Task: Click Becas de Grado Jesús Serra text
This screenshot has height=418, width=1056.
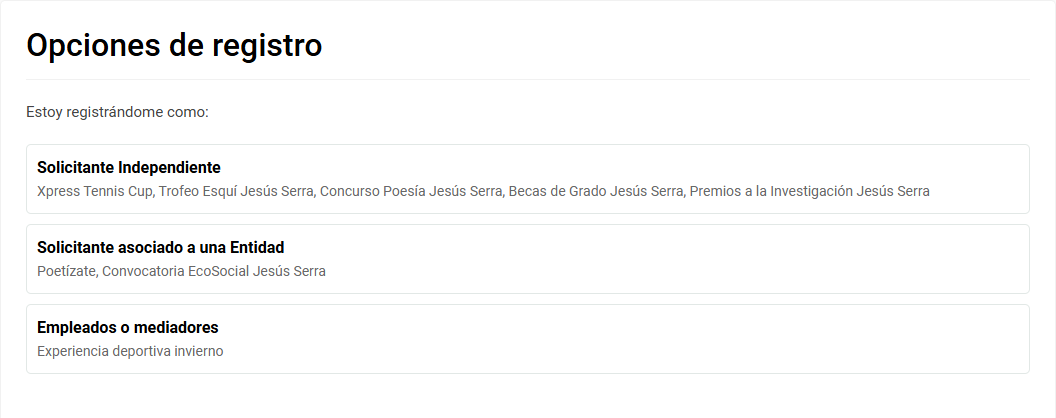Action: click(596, 191)
